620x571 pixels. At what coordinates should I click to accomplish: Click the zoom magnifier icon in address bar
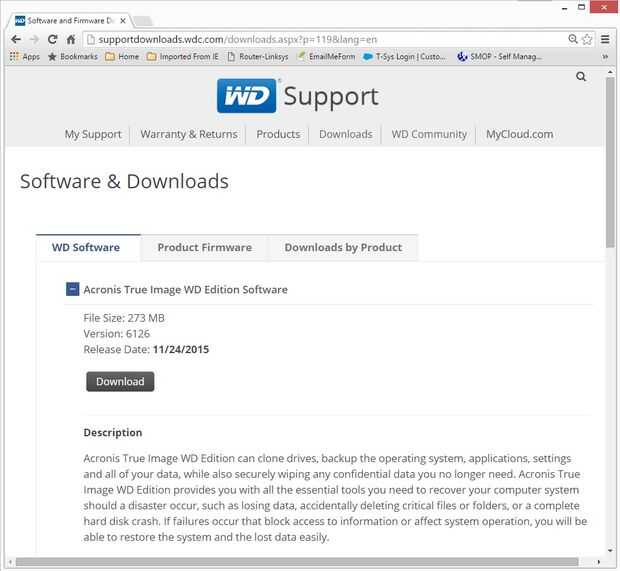coord(573,39)
